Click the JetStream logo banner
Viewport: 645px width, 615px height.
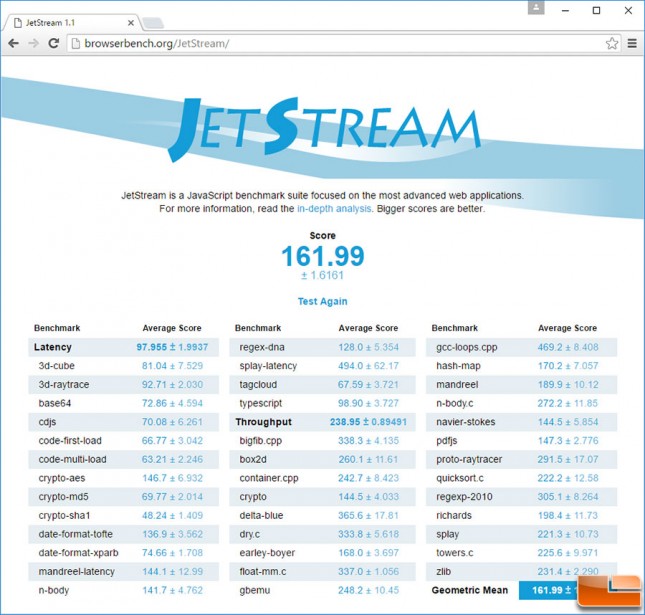(x=325, y=128)
